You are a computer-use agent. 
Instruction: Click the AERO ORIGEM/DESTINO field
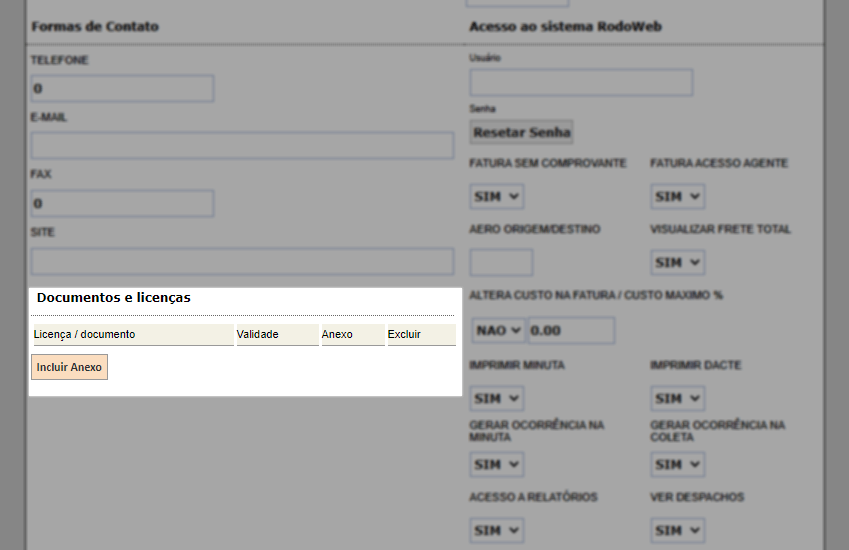(x=501, y=263)
